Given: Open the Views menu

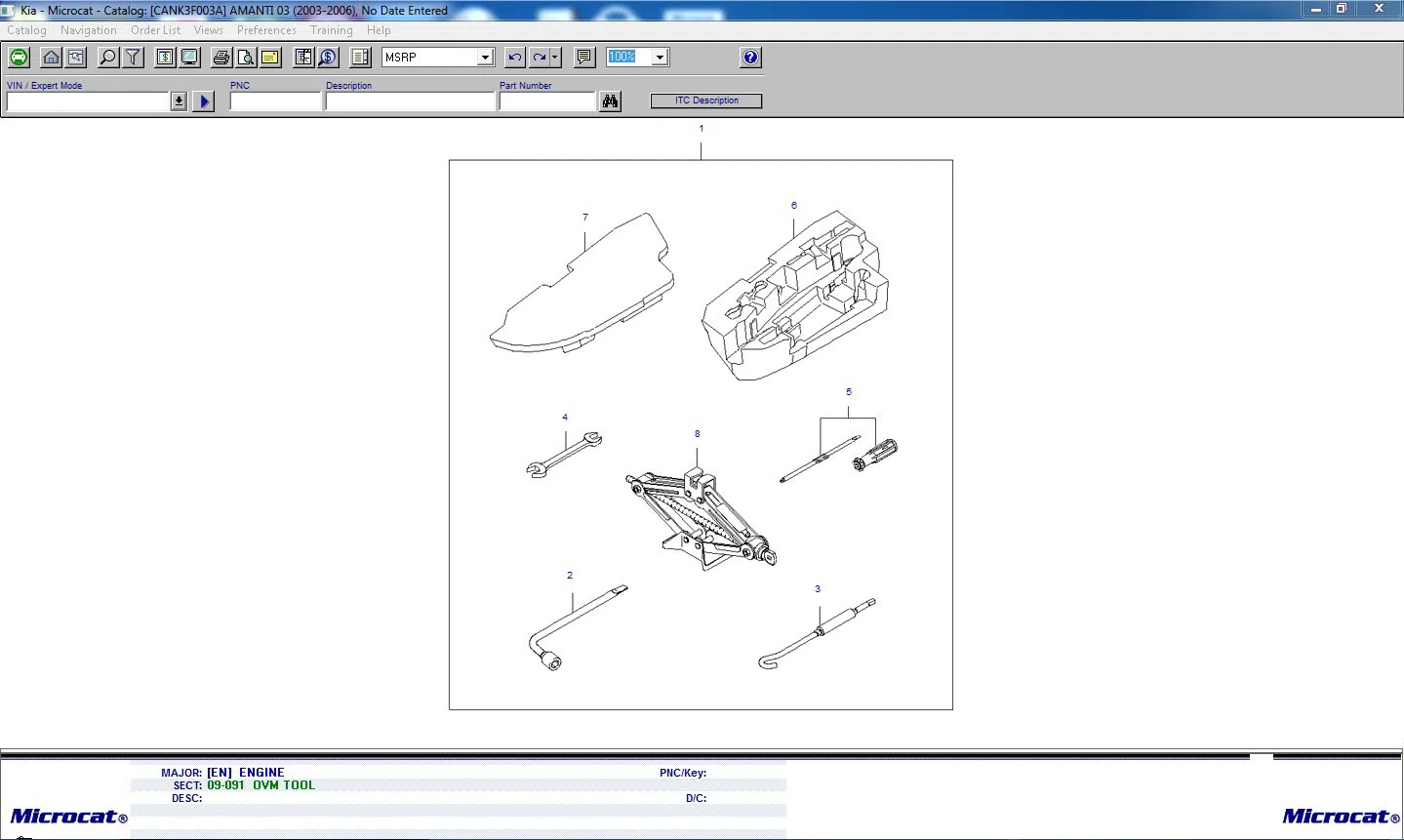Looking at the screenshot, I should (209, 30).
